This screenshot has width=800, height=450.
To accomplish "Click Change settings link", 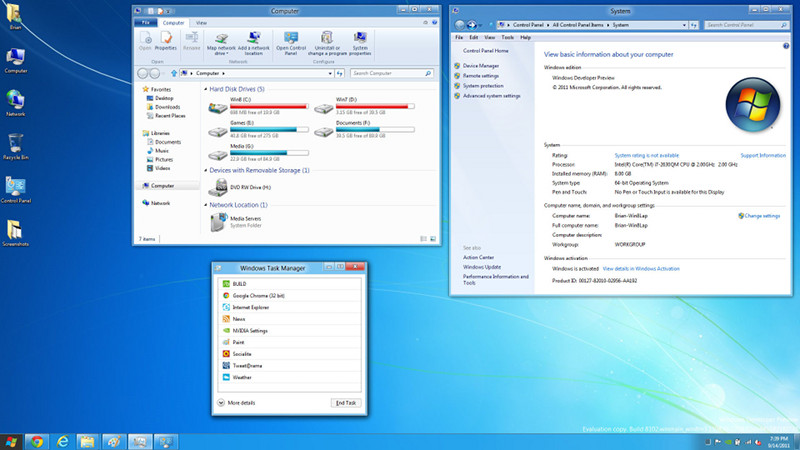I will [x=762, y=216].
